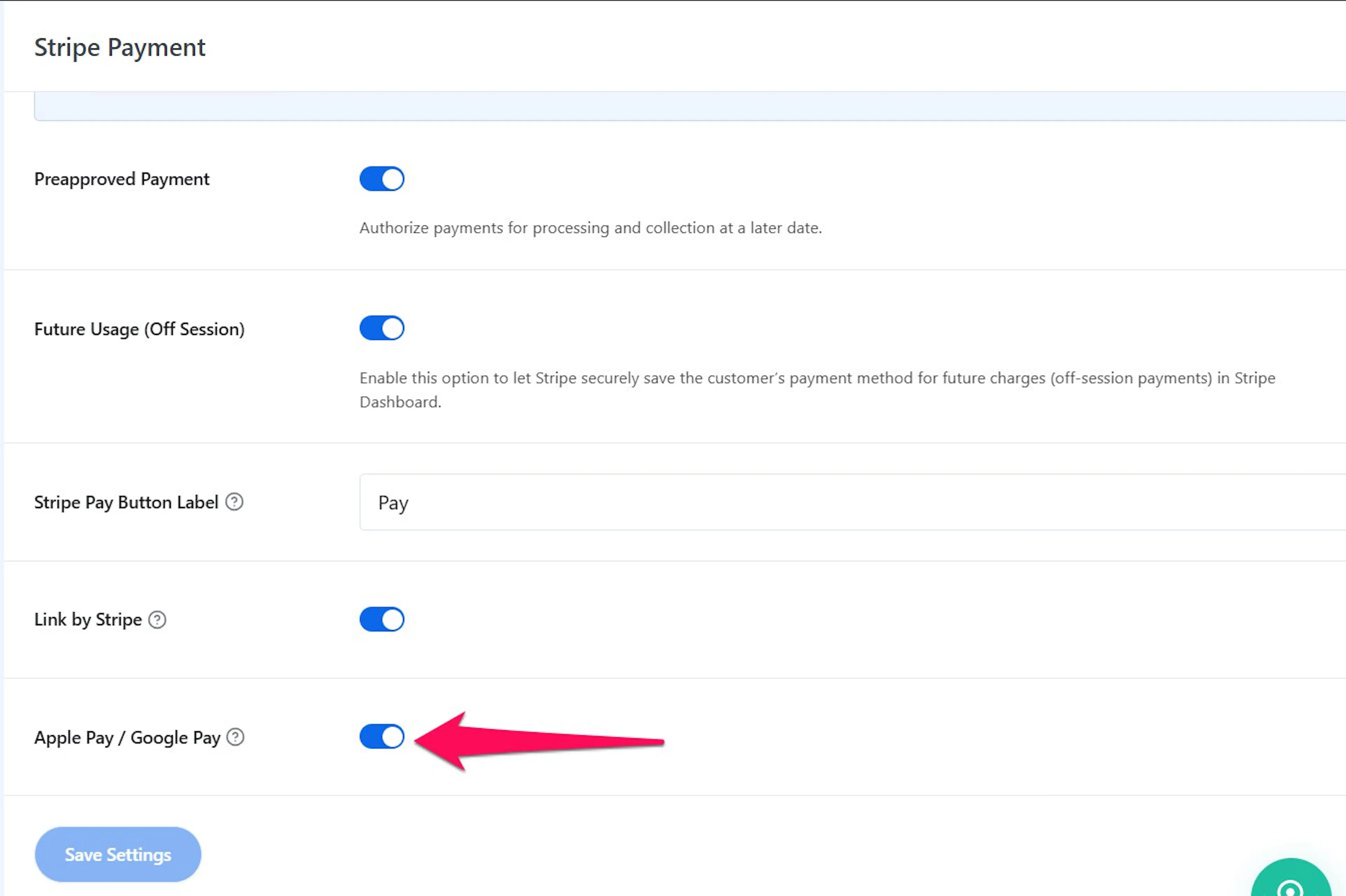Click the Future Usage (Off Session) label
Viewport: 1346px width, 896px height.
(x=140, y=329)
